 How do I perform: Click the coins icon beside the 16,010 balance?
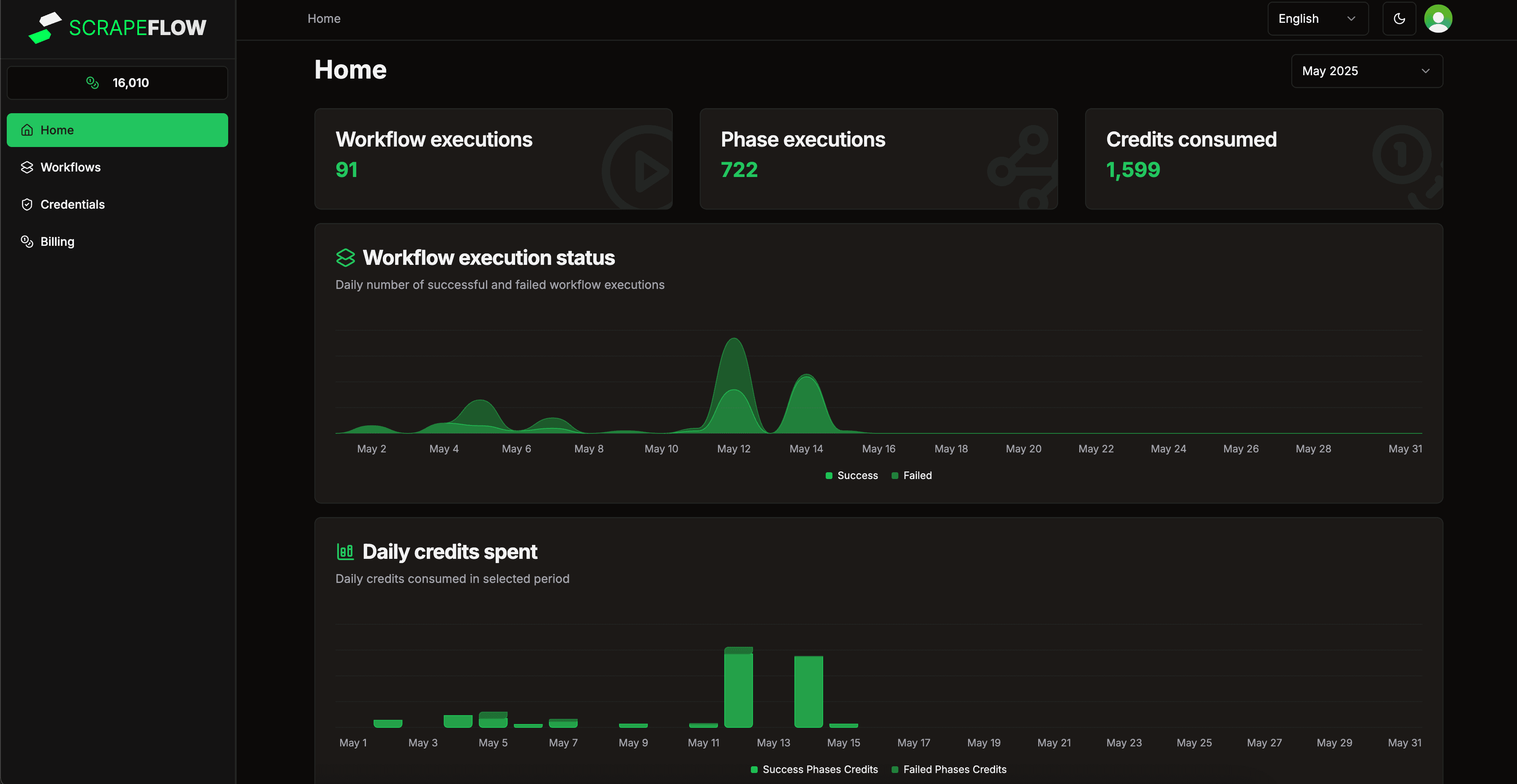93,82
